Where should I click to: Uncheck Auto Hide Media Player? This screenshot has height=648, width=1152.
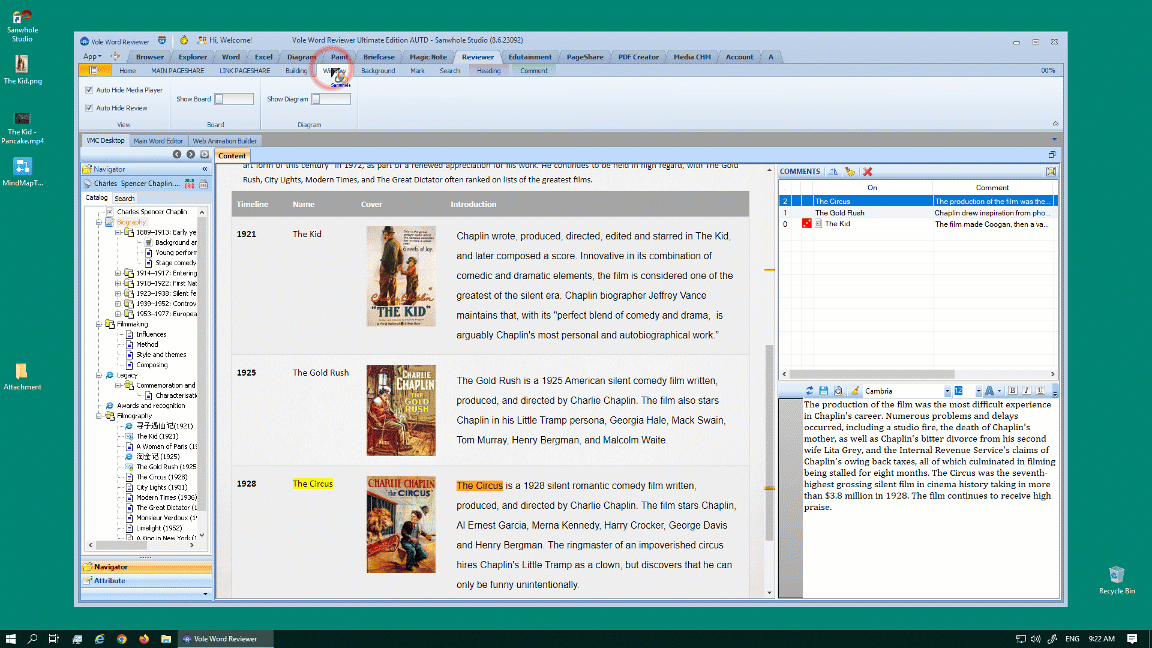(x=89, y=89)
